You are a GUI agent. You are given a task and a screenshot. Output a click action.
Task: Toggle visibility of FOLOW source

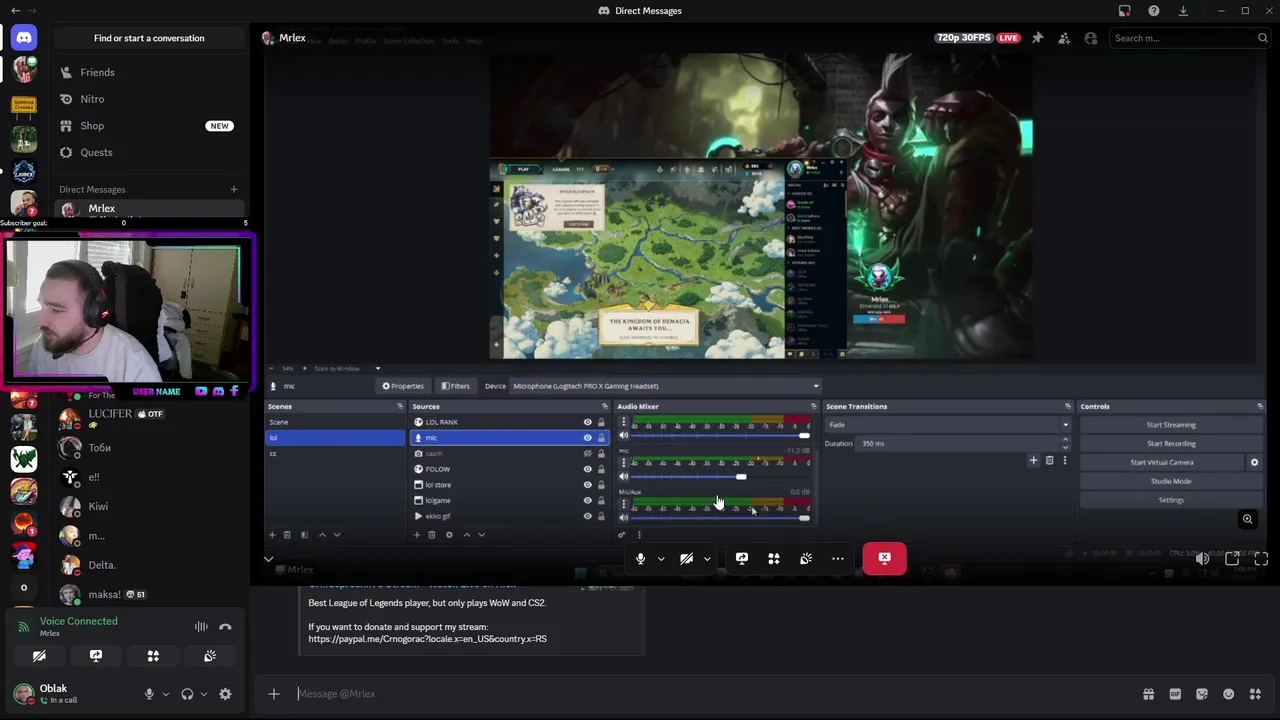[x=588, y=469]
